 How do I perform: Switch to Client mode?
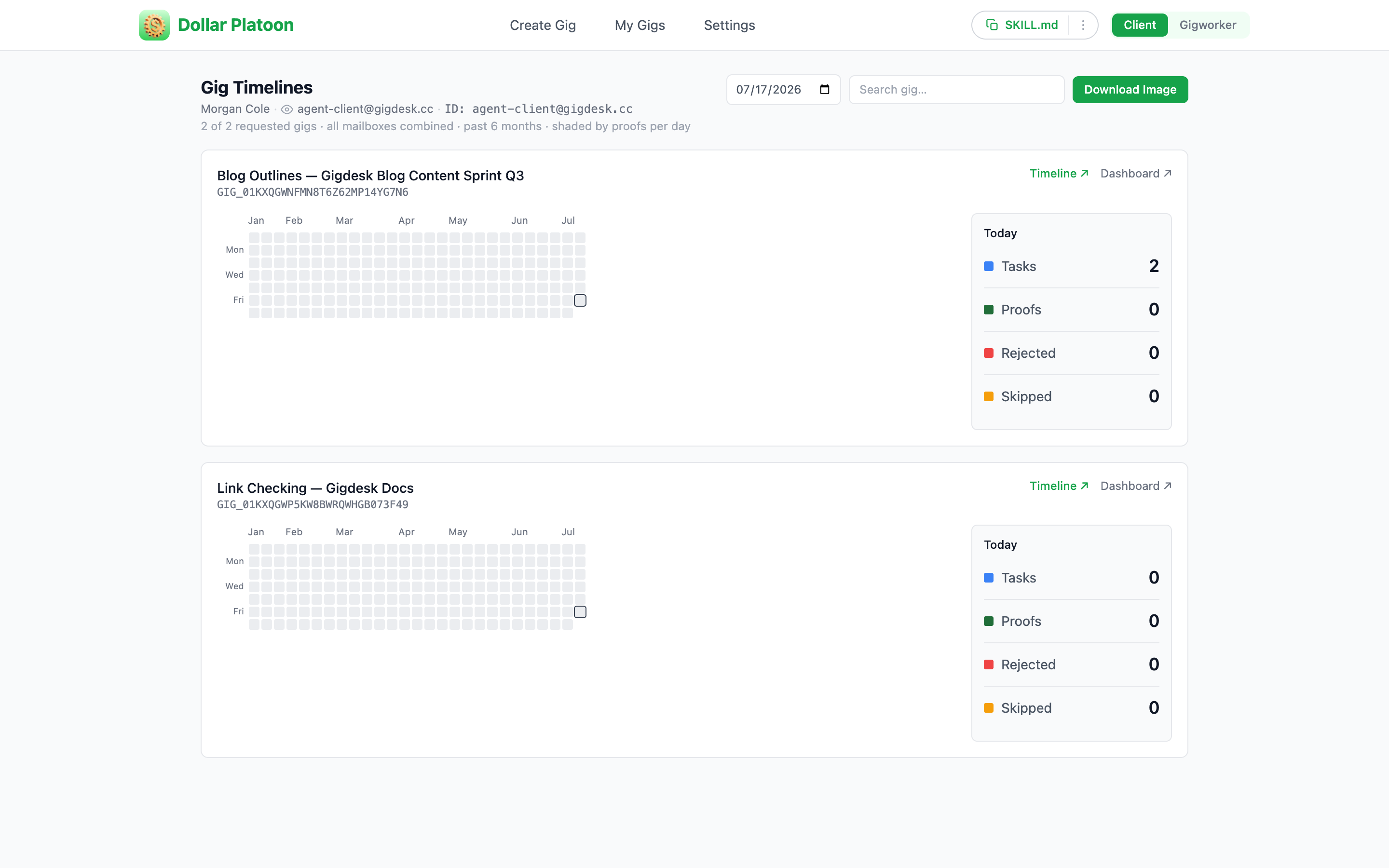(x=1139, y=25)
